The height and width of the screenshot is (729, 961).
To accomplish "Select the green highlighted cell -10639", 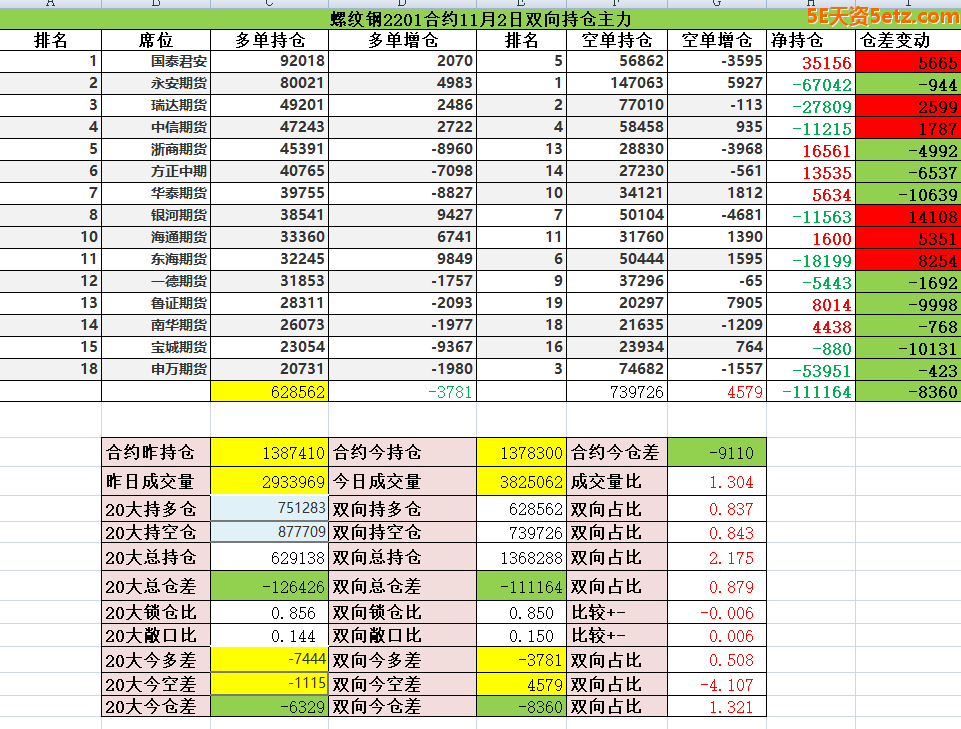I will point(908,194).
